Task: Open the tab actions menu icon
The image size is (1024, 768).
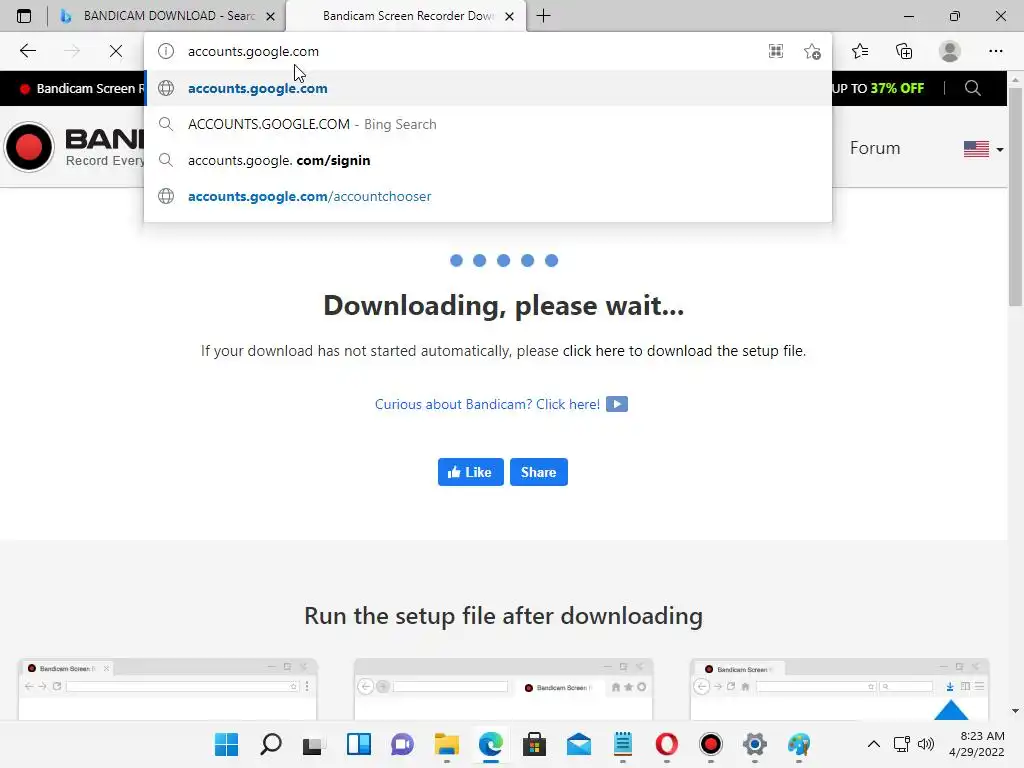Action: coord(24,16)
